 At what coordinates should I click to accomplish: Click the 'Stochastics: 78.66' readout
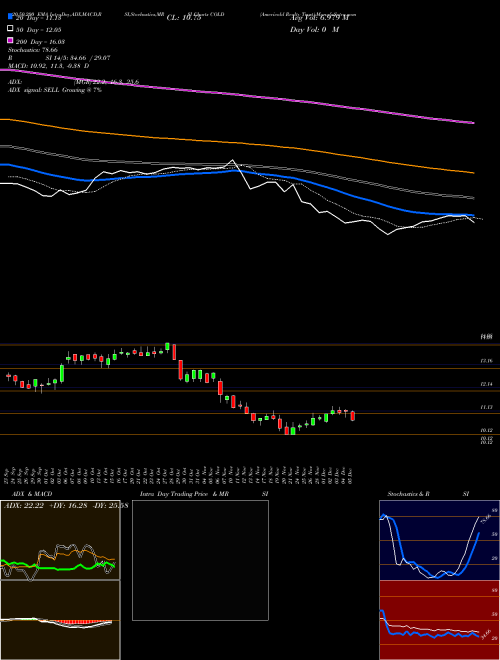point(33,50)
